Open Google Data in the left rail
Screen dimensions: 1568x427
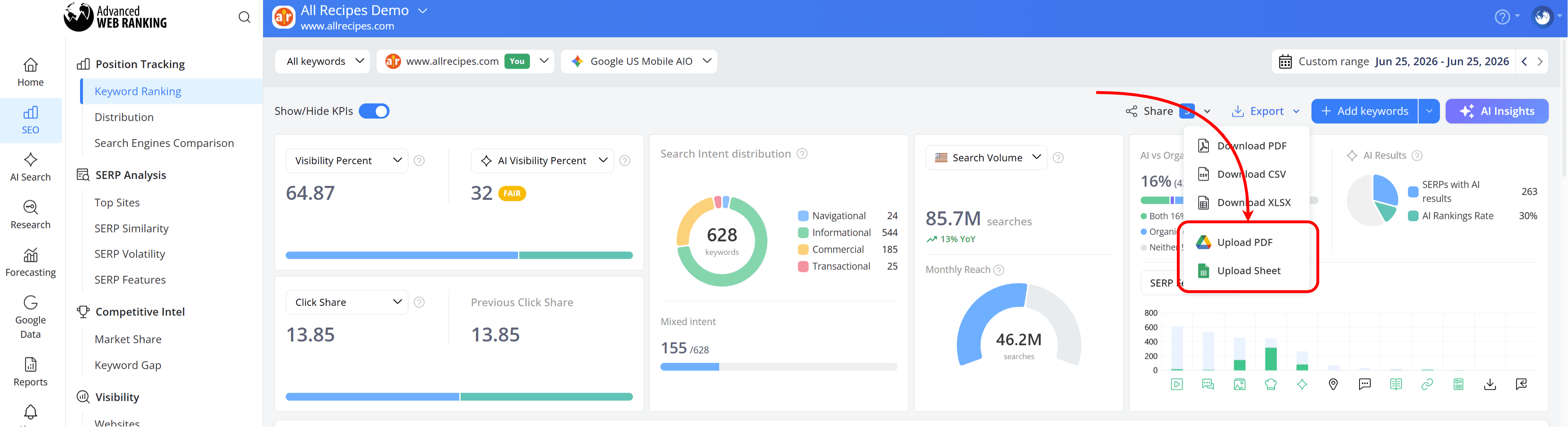tap(30, 317)
